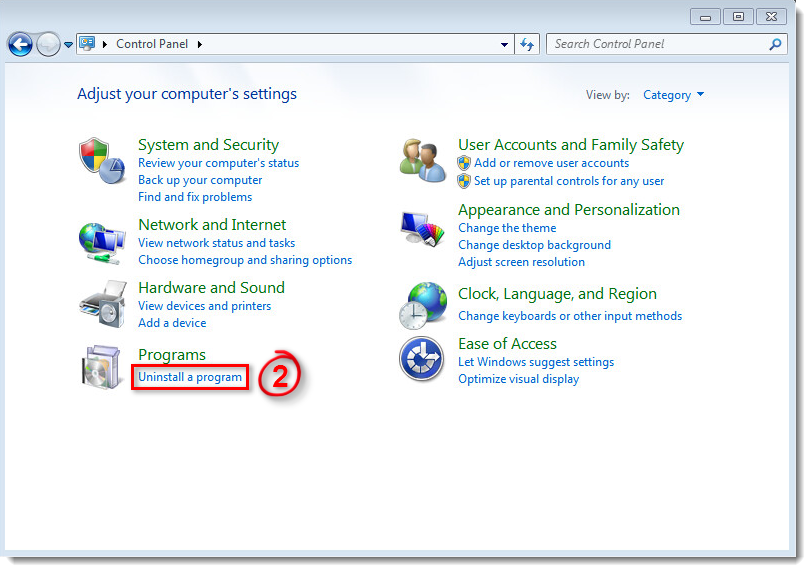This screenshot has width=809, height=572.
Task: Open Back up your computer
Action: click(x=200, y=180)
